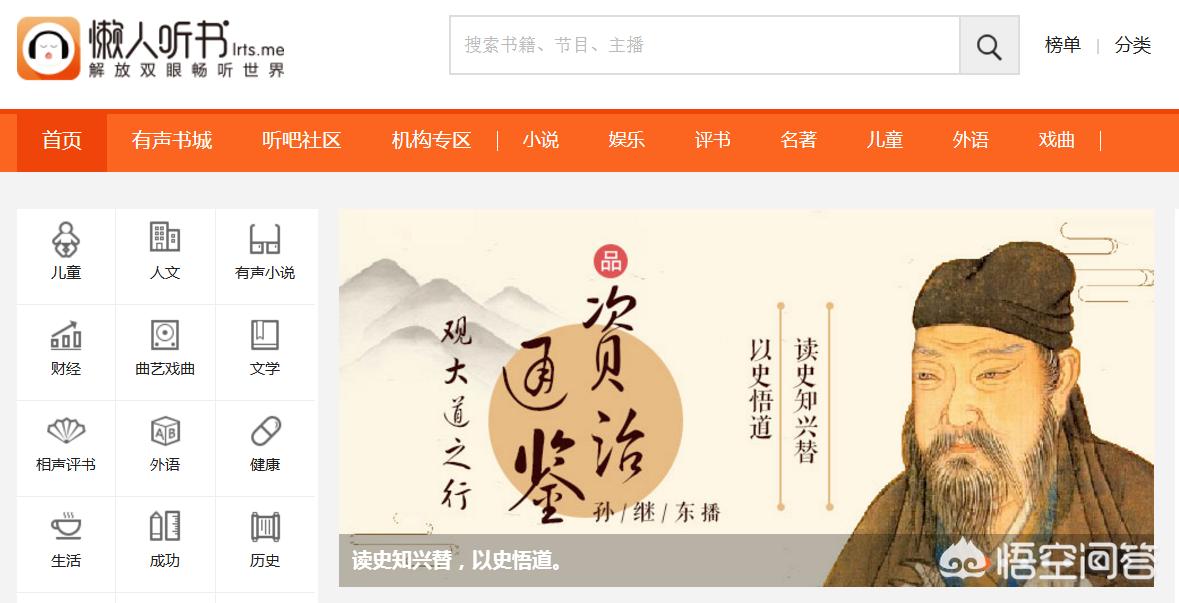Image resolution: width=1179 pixels, height=603 pixels.
Task: Select the 外语 AB cube icon
Action: click(165, 431)
